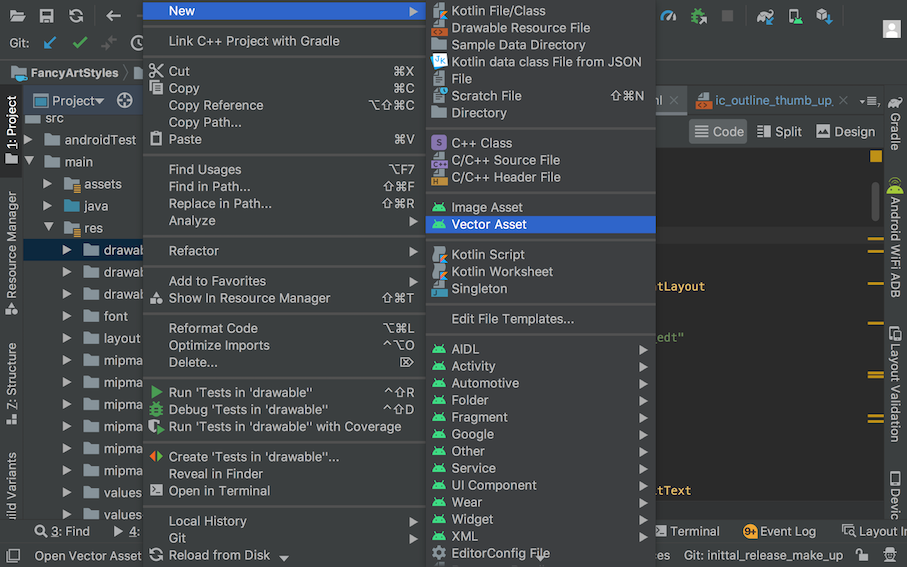Image resolution: width=907 pixels, height=567 pixels.
Task: Select the Cut context menu item
Action: coord(284,71)
